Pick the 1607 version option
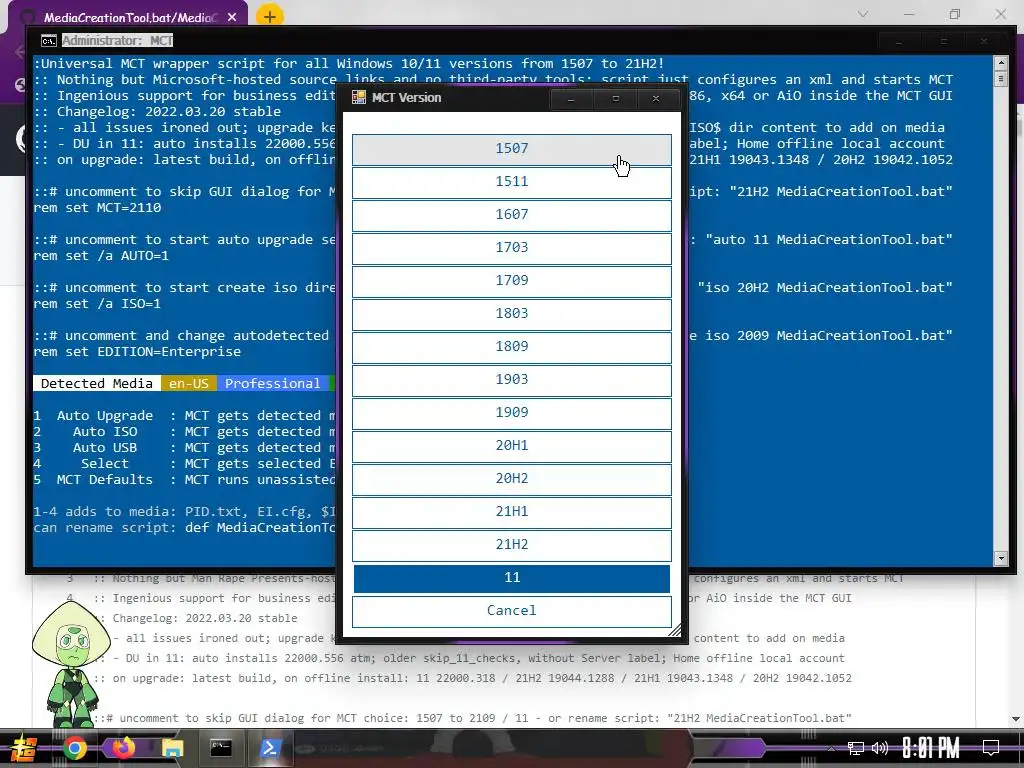Image resolution: width=1024 pixels, height=768 pixels. (511, 215)
